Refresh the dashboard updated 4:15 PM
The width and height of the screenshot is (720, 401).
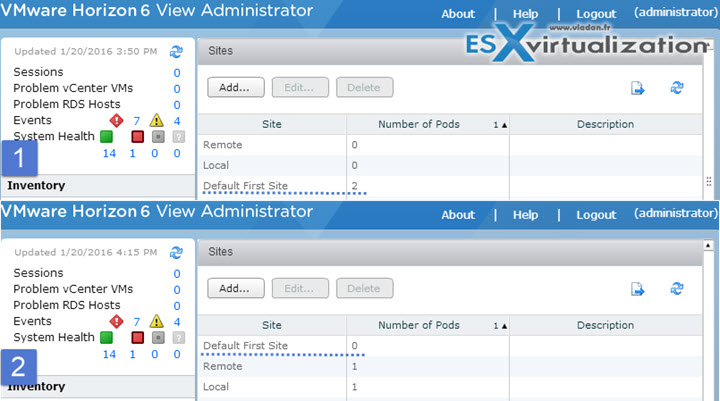176,253
